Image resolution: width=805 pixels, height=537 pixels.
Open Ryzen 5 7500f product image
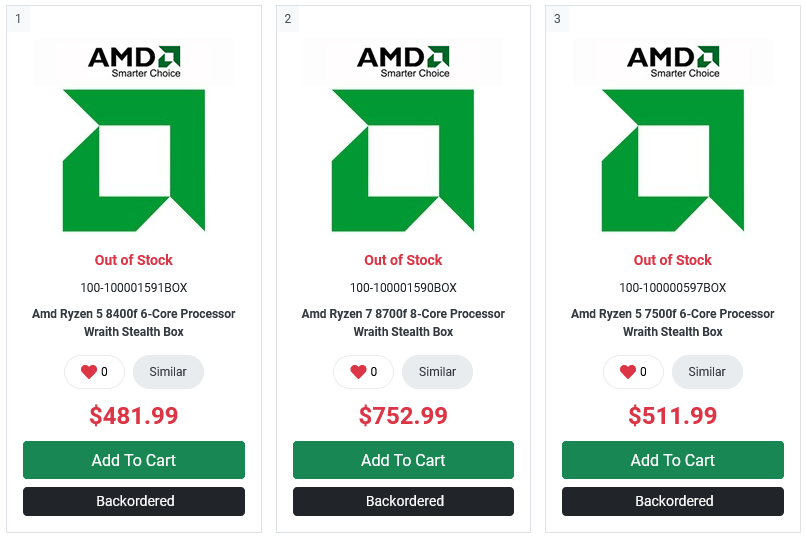click(673, 160)
